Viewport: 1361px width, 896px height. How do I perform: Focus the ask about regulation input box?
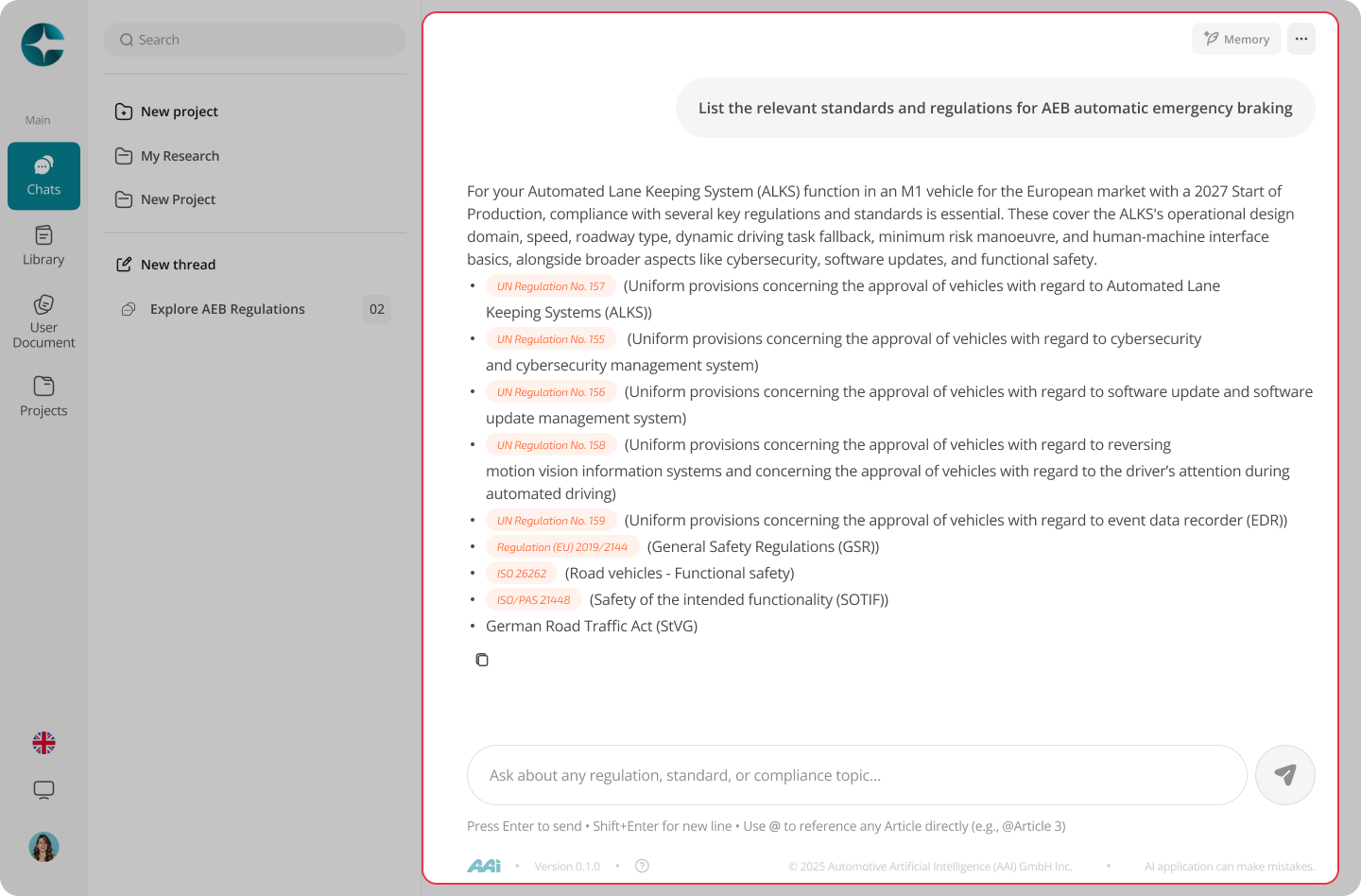click(x=857, y=775)
